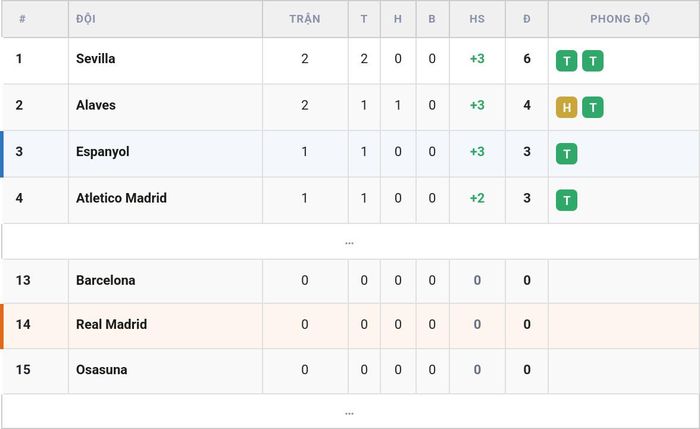The width and height of the screenshot is (700, 429).
Task: Click Alaves' green T win badge
Action: coord(593,107)
